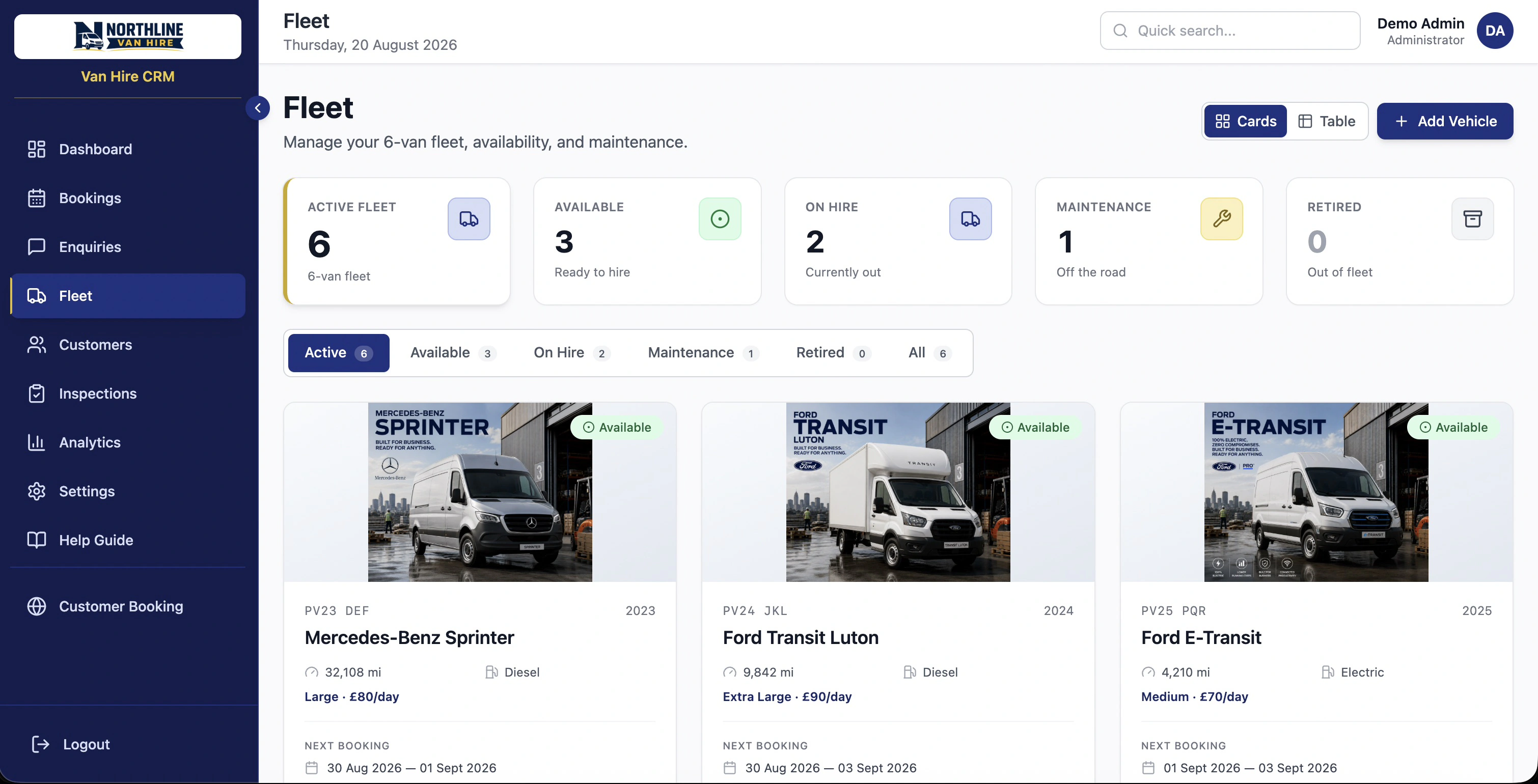This screenshot has width=1538, height=784.
Task: Focus the Quick search field
Action: (1230, 31)
